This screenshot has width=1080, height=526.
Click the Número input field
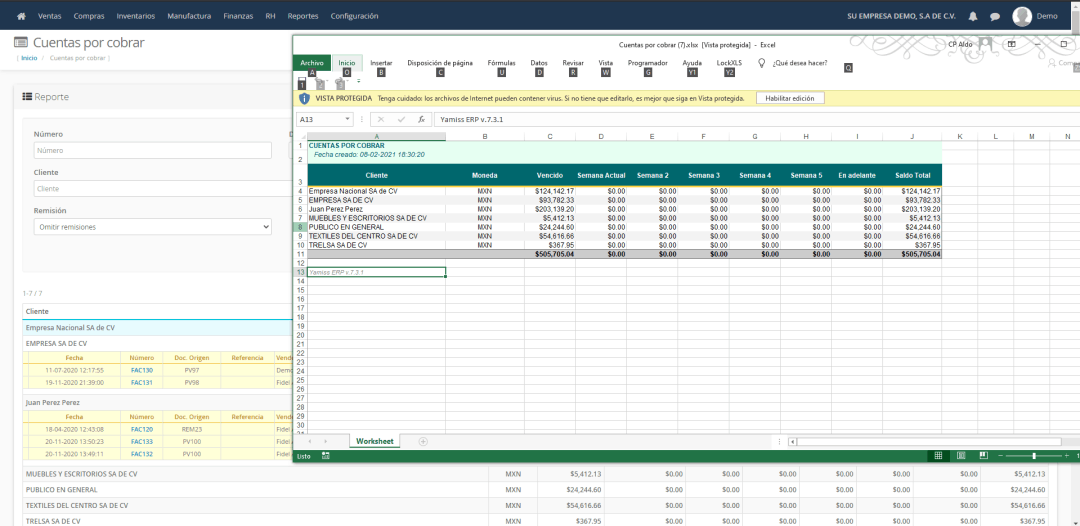coord(152,151)
